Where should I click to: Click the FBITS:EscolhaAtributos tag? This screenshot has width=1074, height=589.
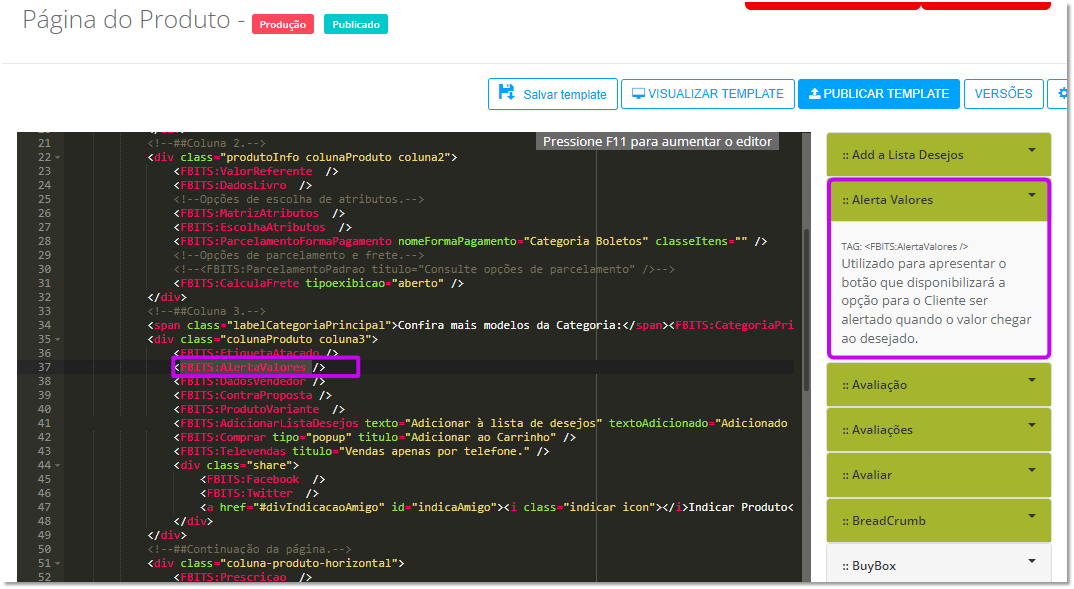pyautogui.click(x=253, y=227)
